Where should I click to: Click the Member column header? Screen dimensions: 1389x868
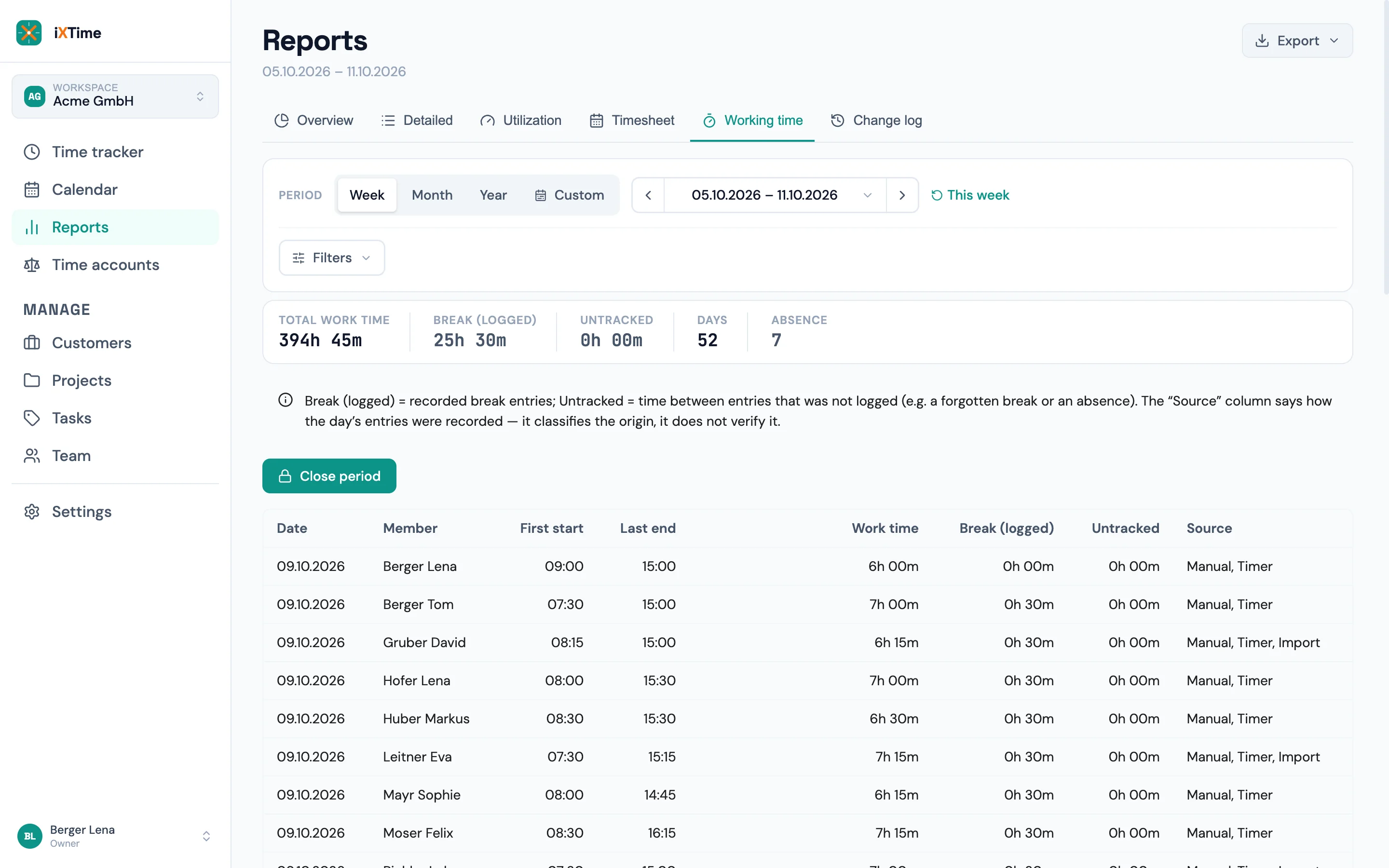pos(410,528)
